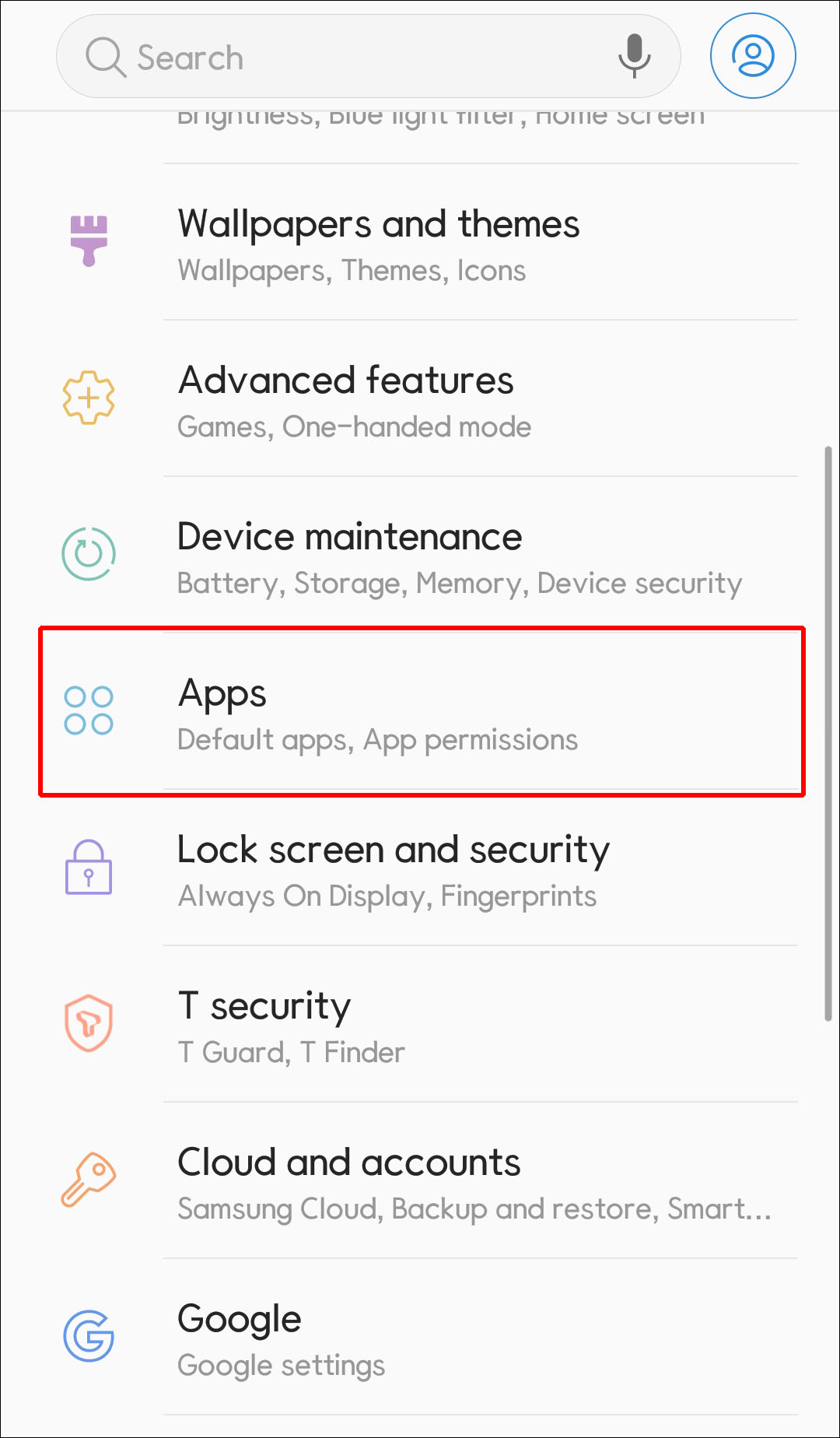This screenshot has width=840, height=1438.
Task: Tap the T security shield icon
Action: [89, 1023]
